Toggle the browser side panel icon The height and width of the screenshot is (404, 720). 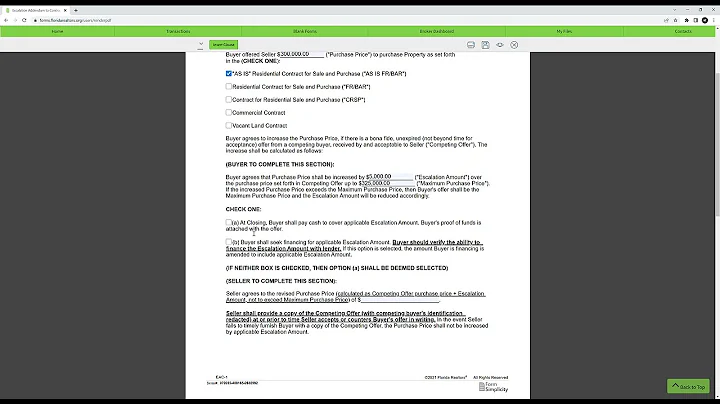(x=696, y=20)
